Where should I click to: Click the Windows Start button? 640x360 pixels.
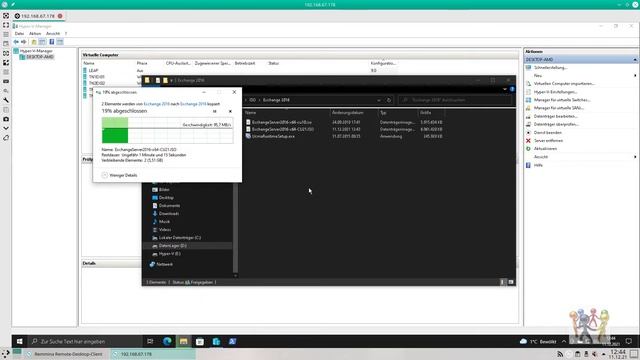(x=19, y=341)
